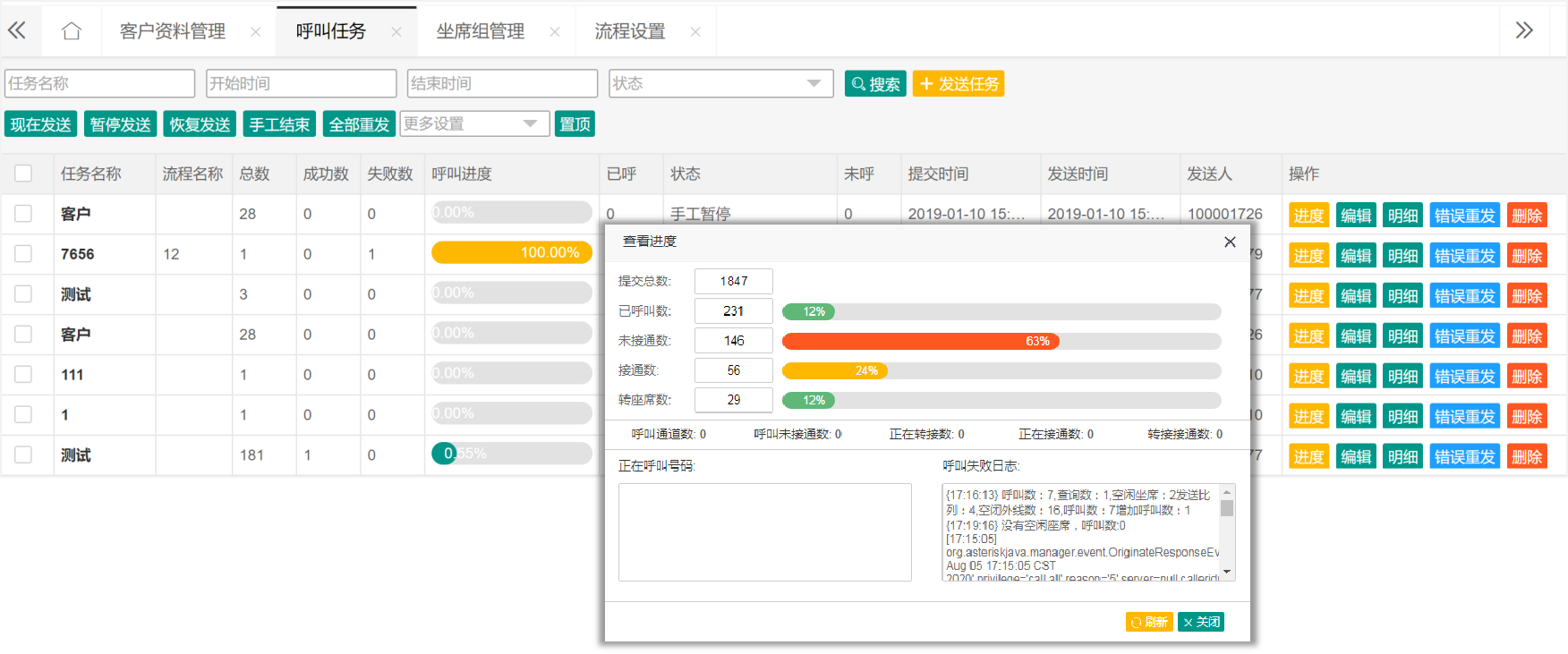The height and width of the screenshot is (654, 1568).
Task: Click the home icon tab
Action: tap(72, 31)
